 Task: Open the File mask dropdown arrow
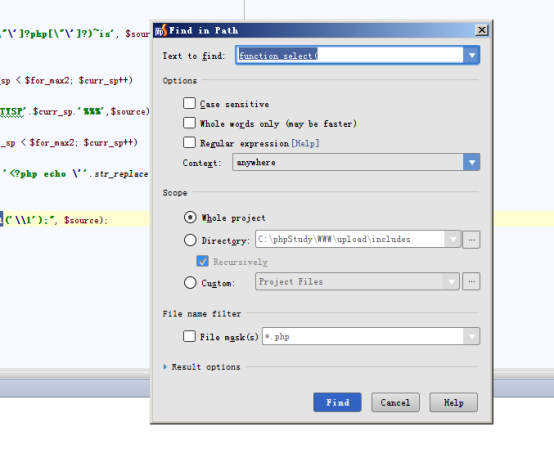click(x=472, y=336)
